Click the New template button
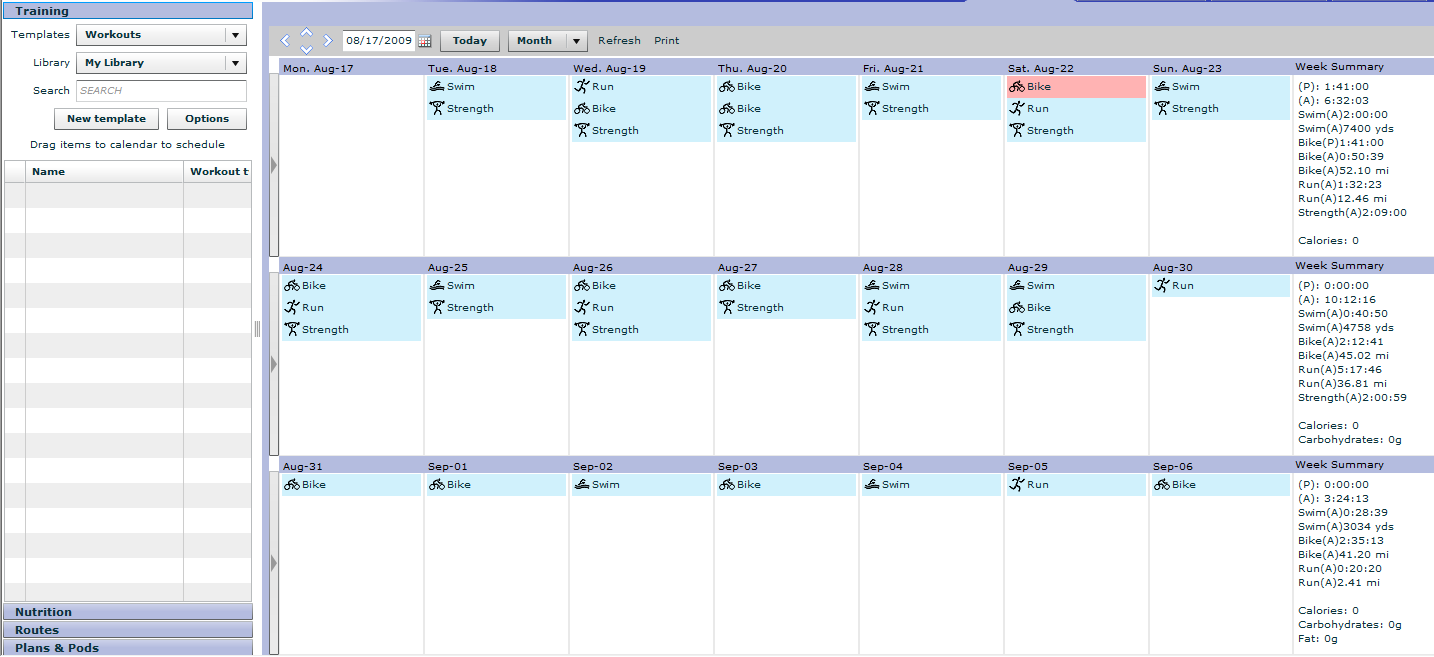This screenshot has width=1434, height=657. pyautogui.click(x=106, y=119)
